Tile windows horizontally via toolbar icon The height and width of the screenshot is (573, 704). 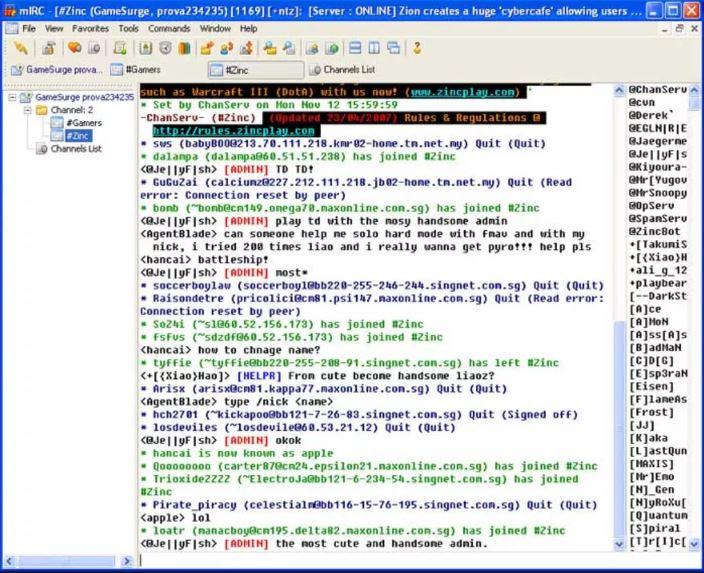click(355, 48)
